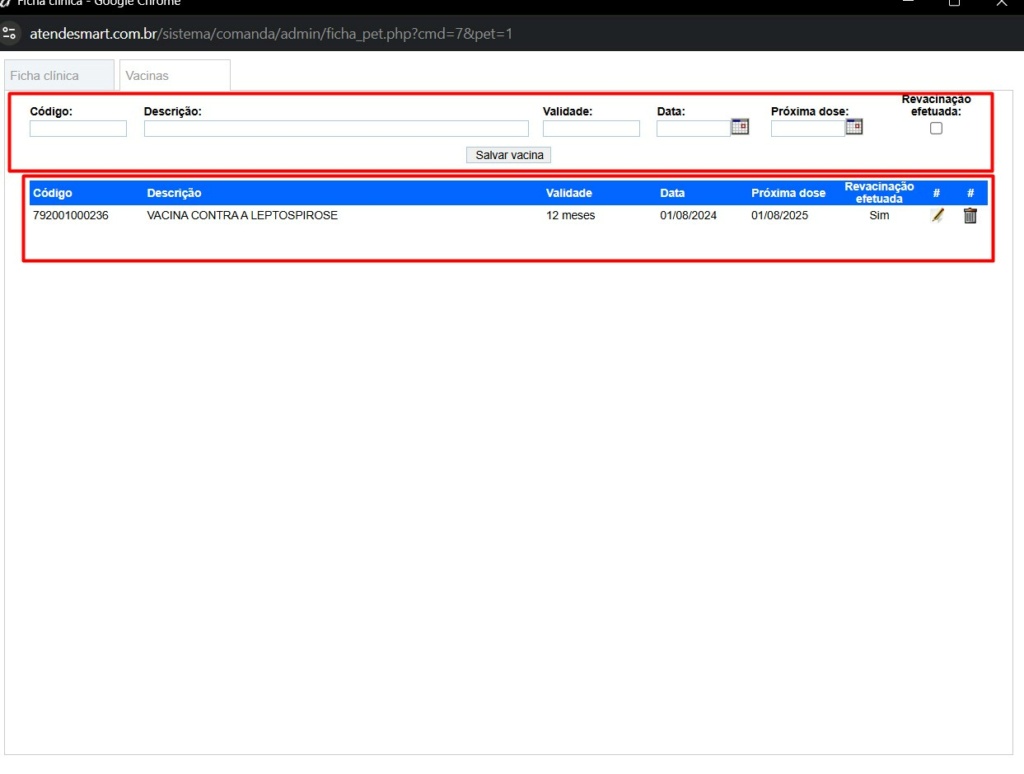The image size is (1024, 774).
Task: Open the calendar picker beside Data field
Action: coord(740,127)
